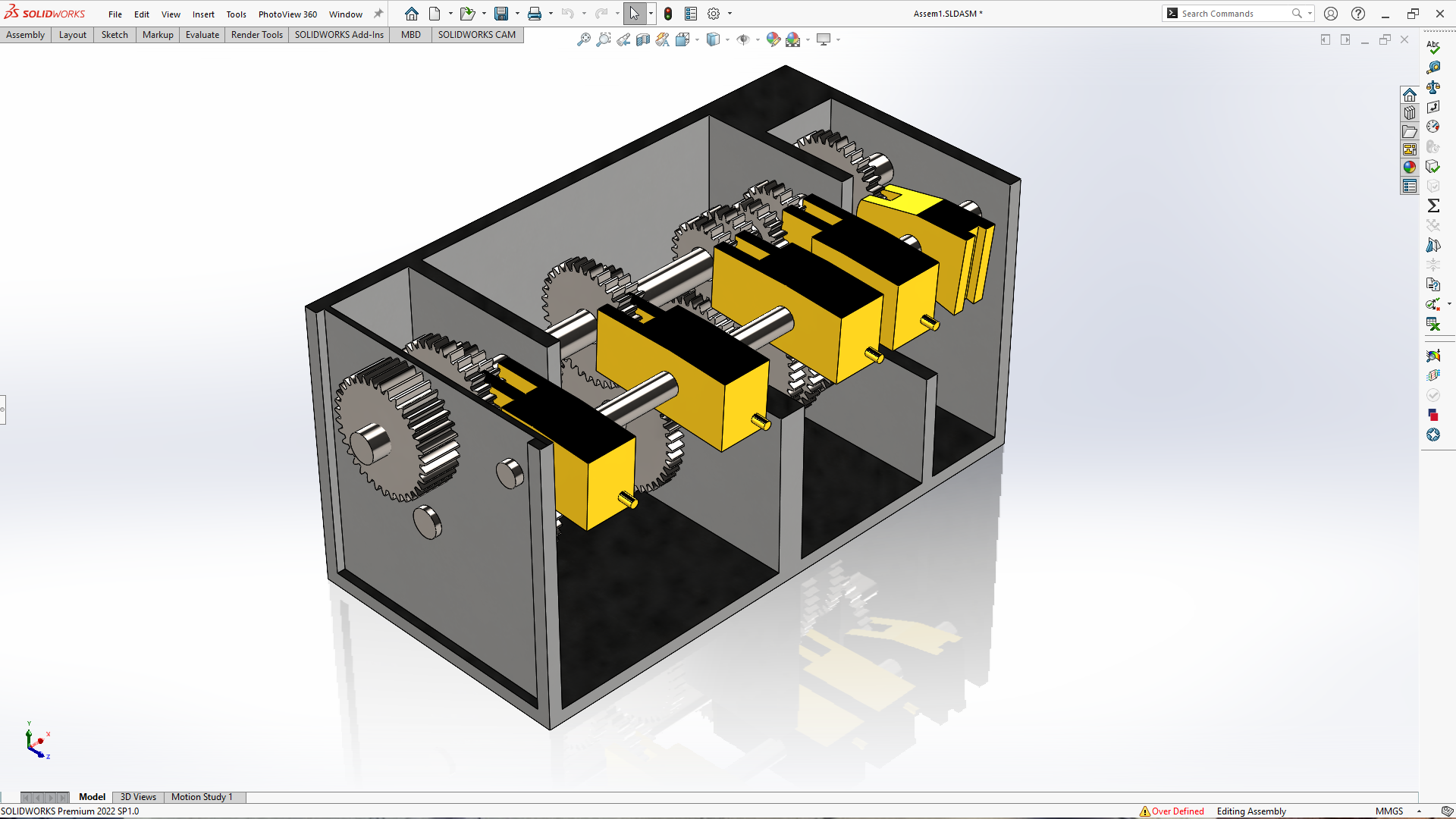This screenshot has height=819, width=1456.
Task: Open the Motion Study 1 tab
Action: pyautogui.click(x=202, y=797)
